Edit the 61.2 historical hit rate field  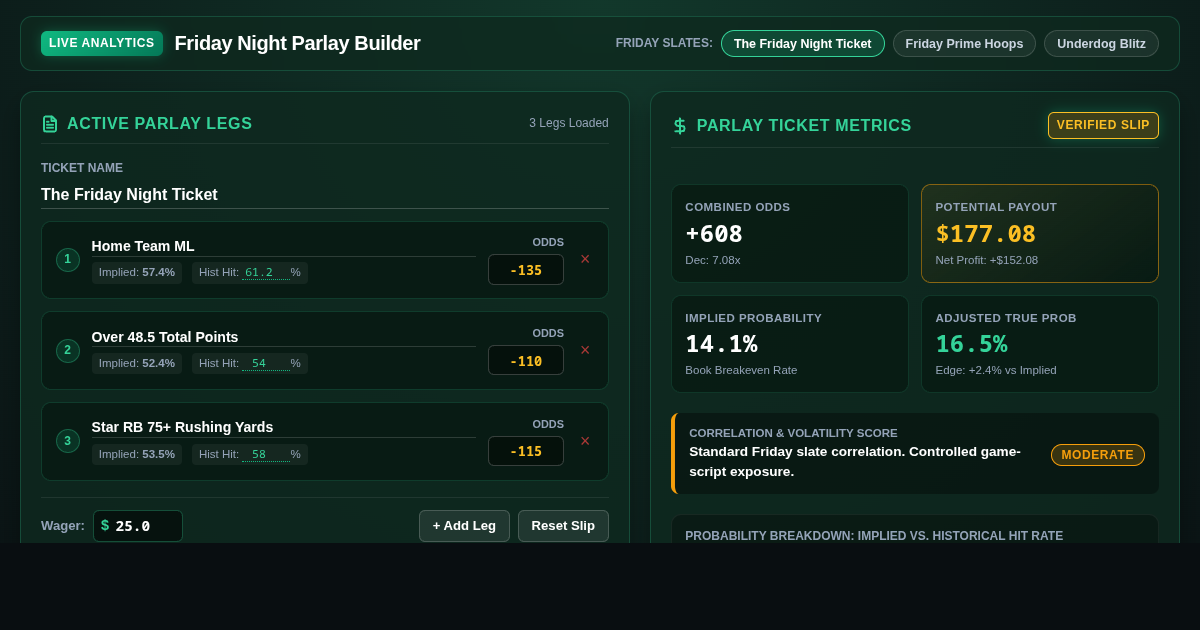click(265, 272)
